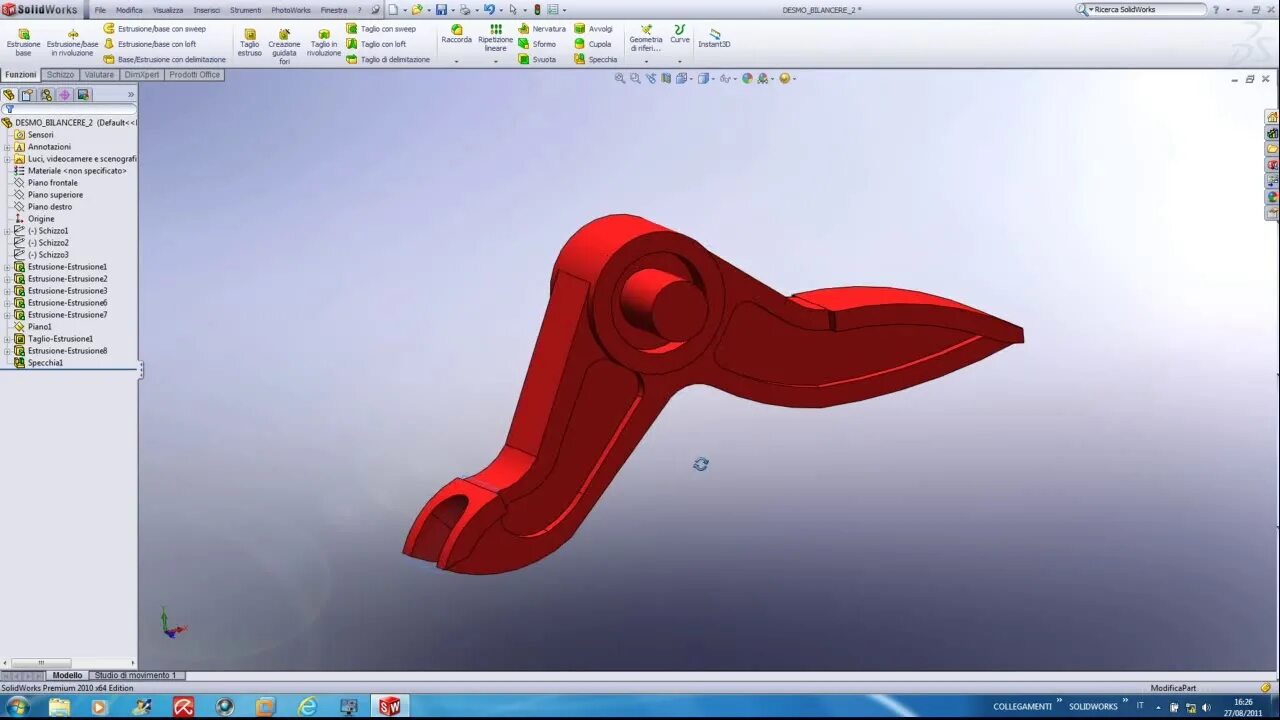Expand FeatureManager panel tabs chevron
Viewport: 1280px width, 720px height.
[x=130, y=95]
